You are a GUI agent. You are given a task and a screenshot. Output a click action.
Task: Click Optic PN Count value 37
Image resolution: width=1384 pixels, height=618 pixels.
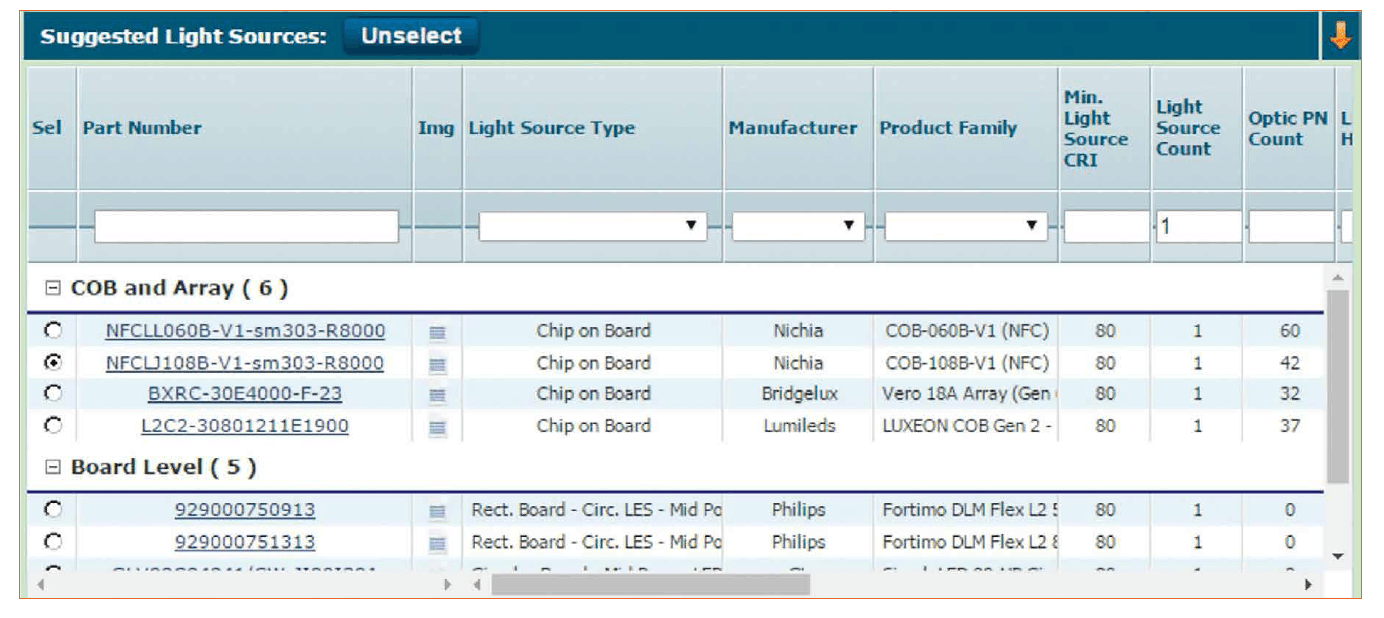pos(1290,426)
